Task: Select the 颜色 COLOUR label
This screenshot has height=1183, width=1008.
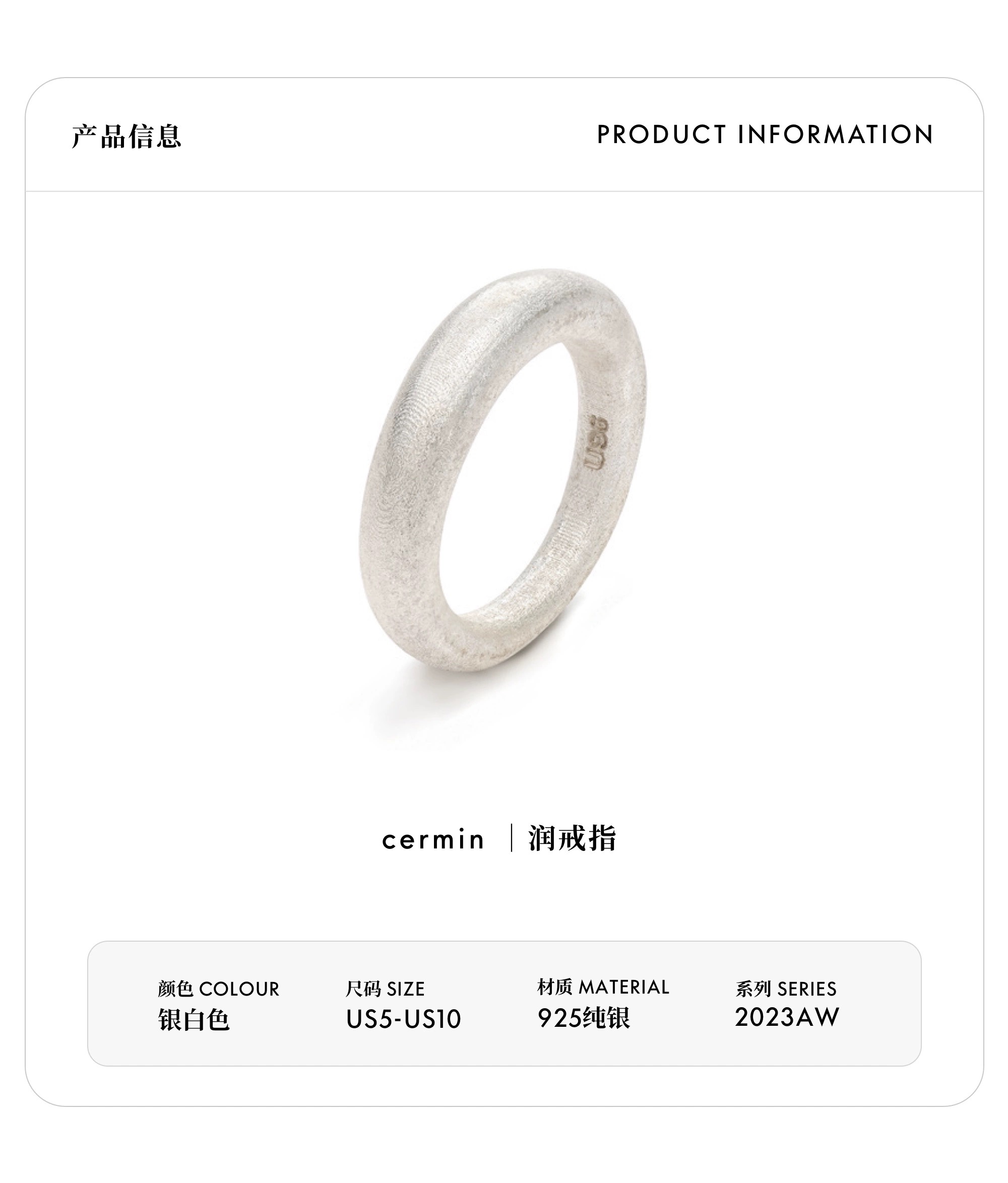Action: click(219, 989)
